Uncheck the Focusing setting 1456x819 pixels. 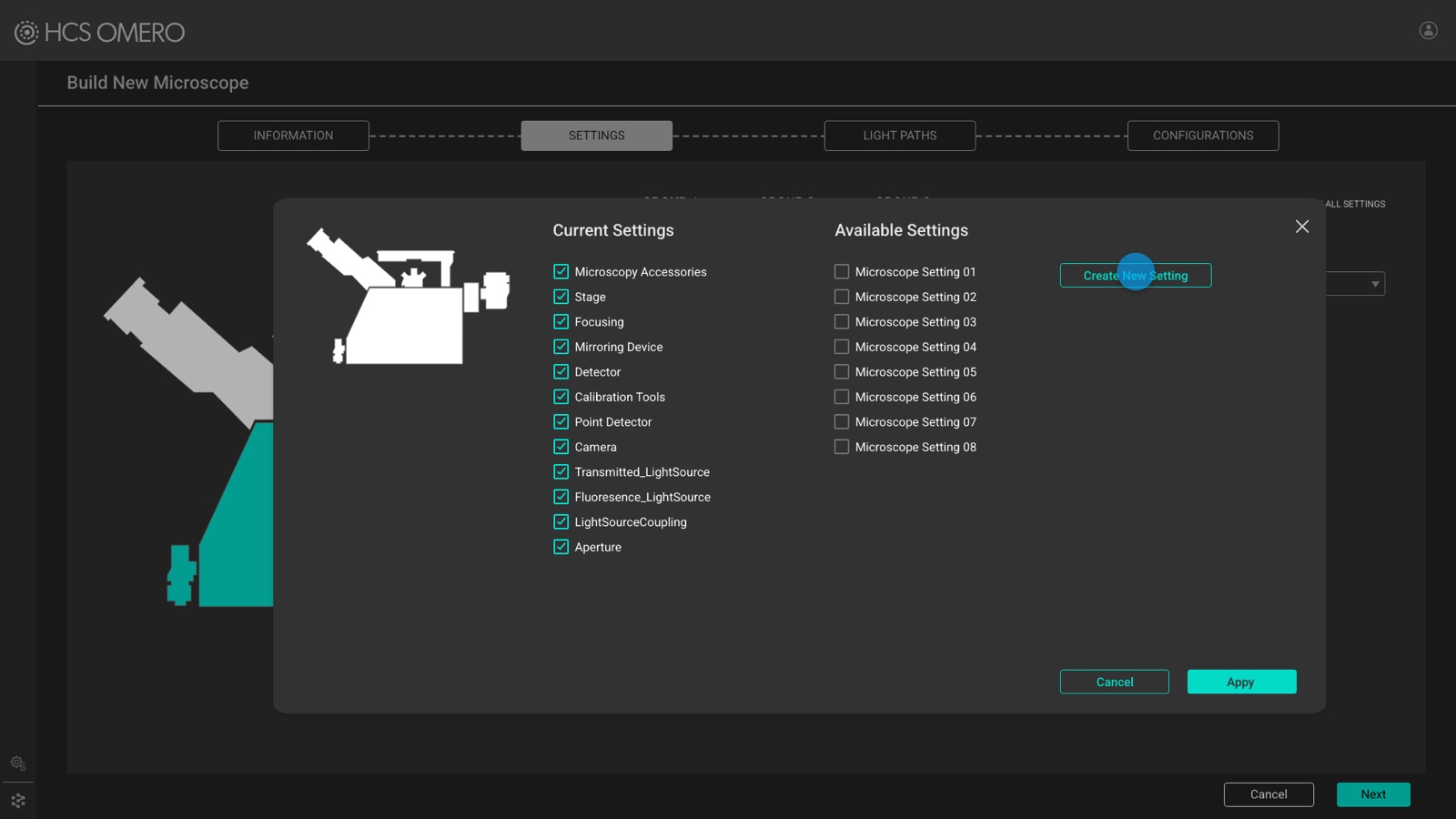[561, 322]
